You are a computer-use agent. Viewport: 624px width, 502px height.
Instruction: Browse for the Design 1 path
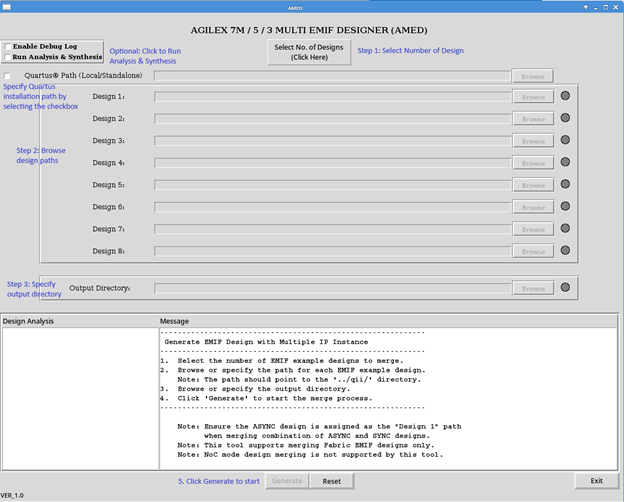pyautogui.click(x=533, y=97)
